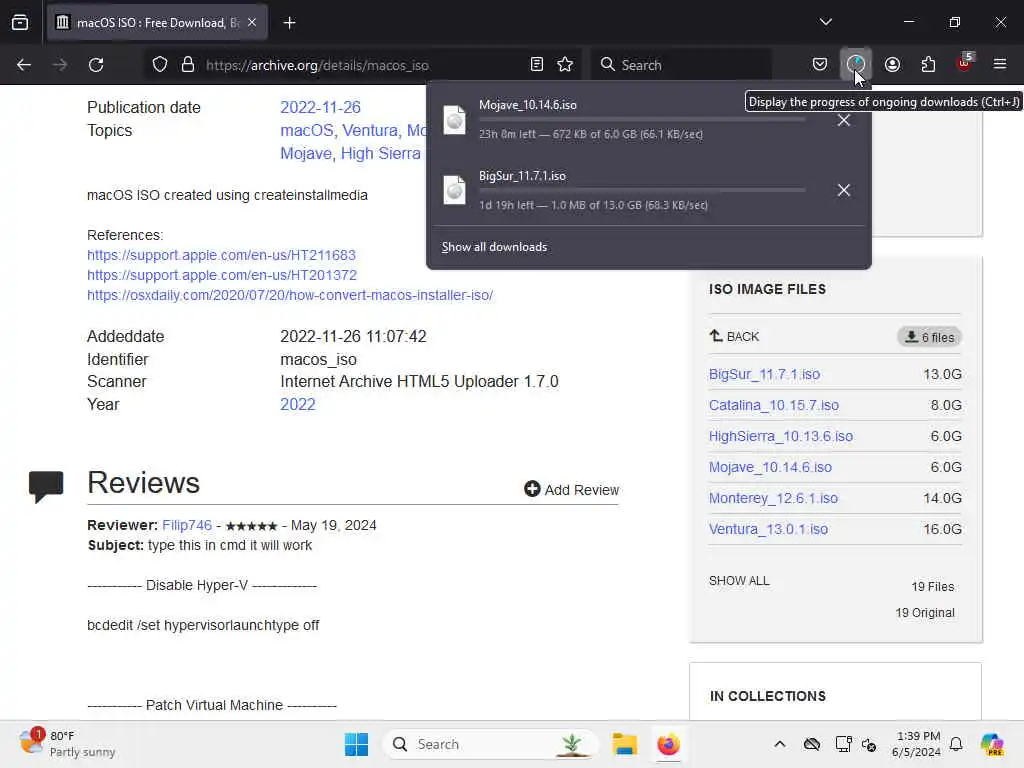Open support.apple.com HT201372 reference link

[x=222, y=275]
